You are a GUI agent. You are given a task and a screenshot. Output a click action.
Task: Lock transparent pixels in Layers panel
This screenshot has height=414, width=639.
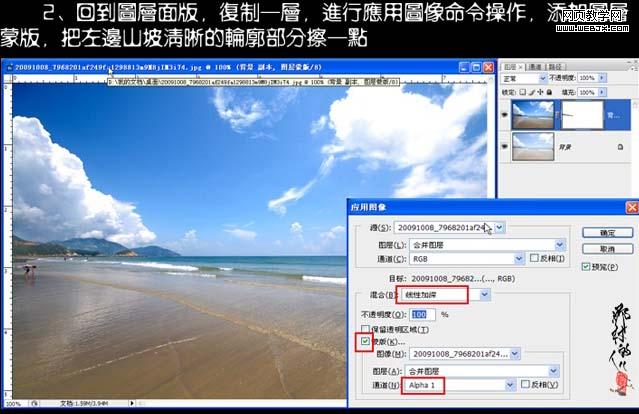point(523,92)
